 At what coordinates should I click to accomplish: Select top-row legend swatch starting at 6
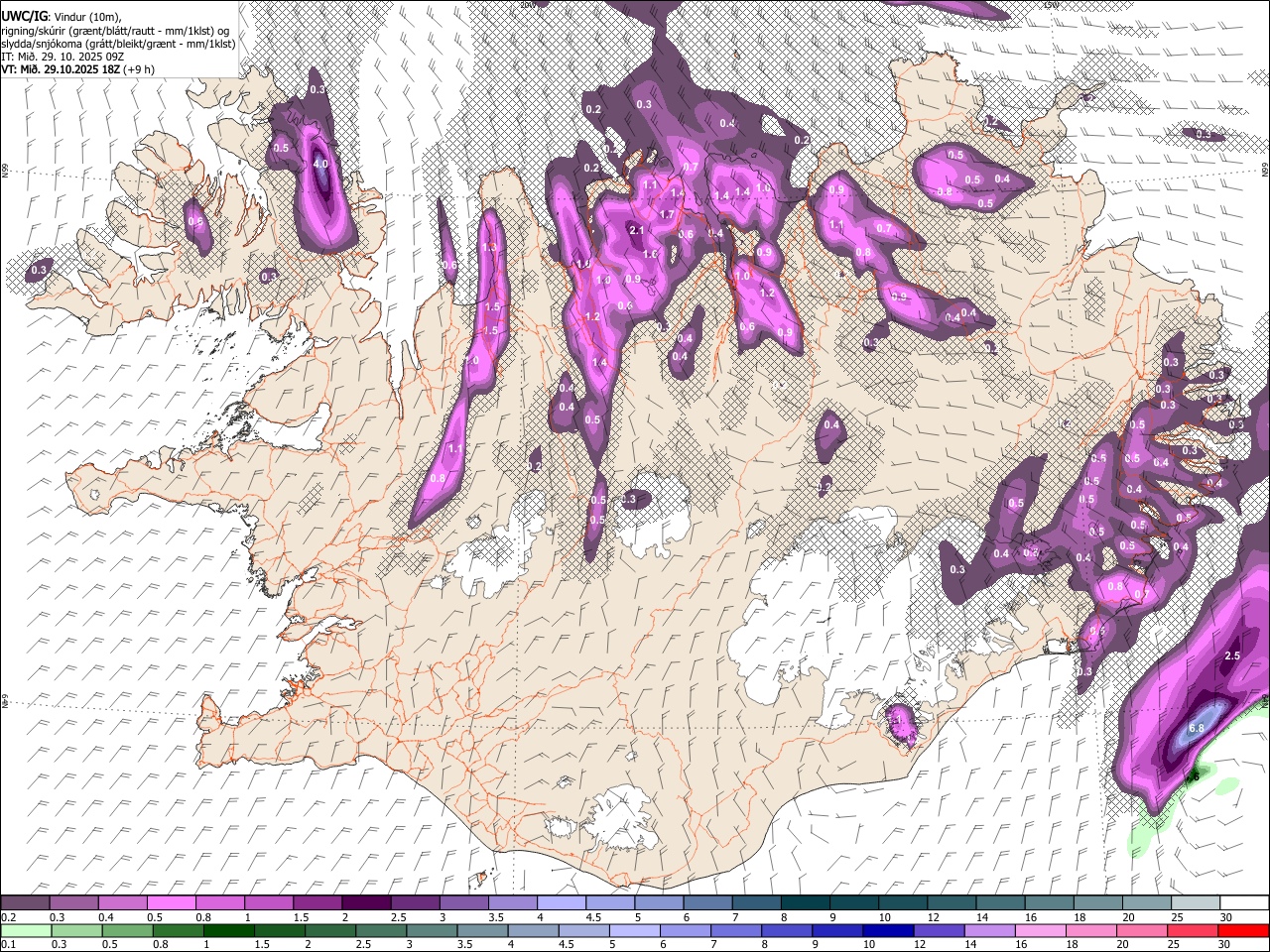coord(708,902)
